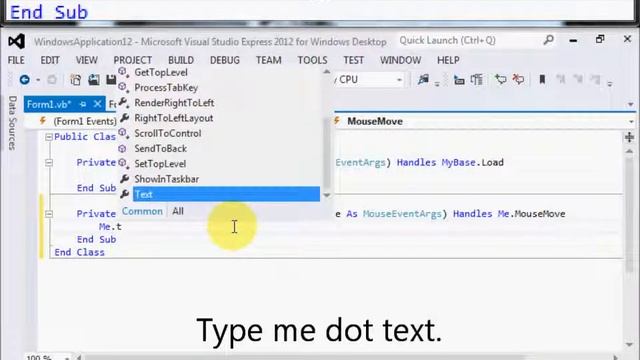Collapse the Public Class code region

(x=49, y=137)
